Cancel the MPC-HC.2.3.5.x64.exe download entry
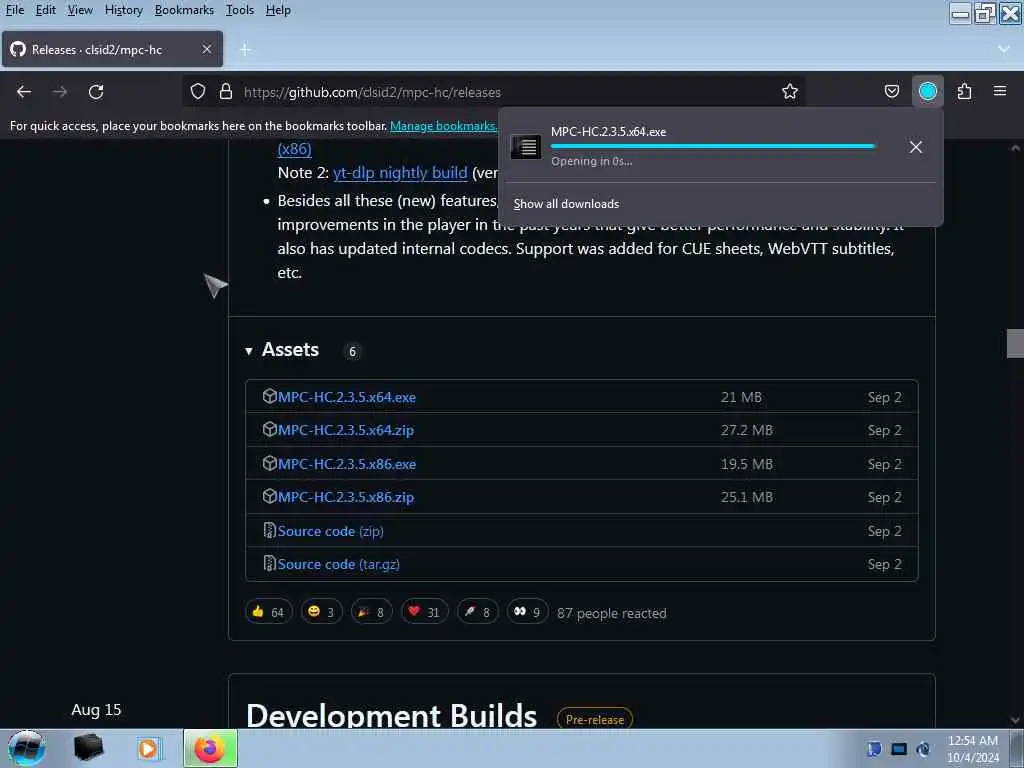Viewport: 1024px width, 768px height. [x=916, y=147]
